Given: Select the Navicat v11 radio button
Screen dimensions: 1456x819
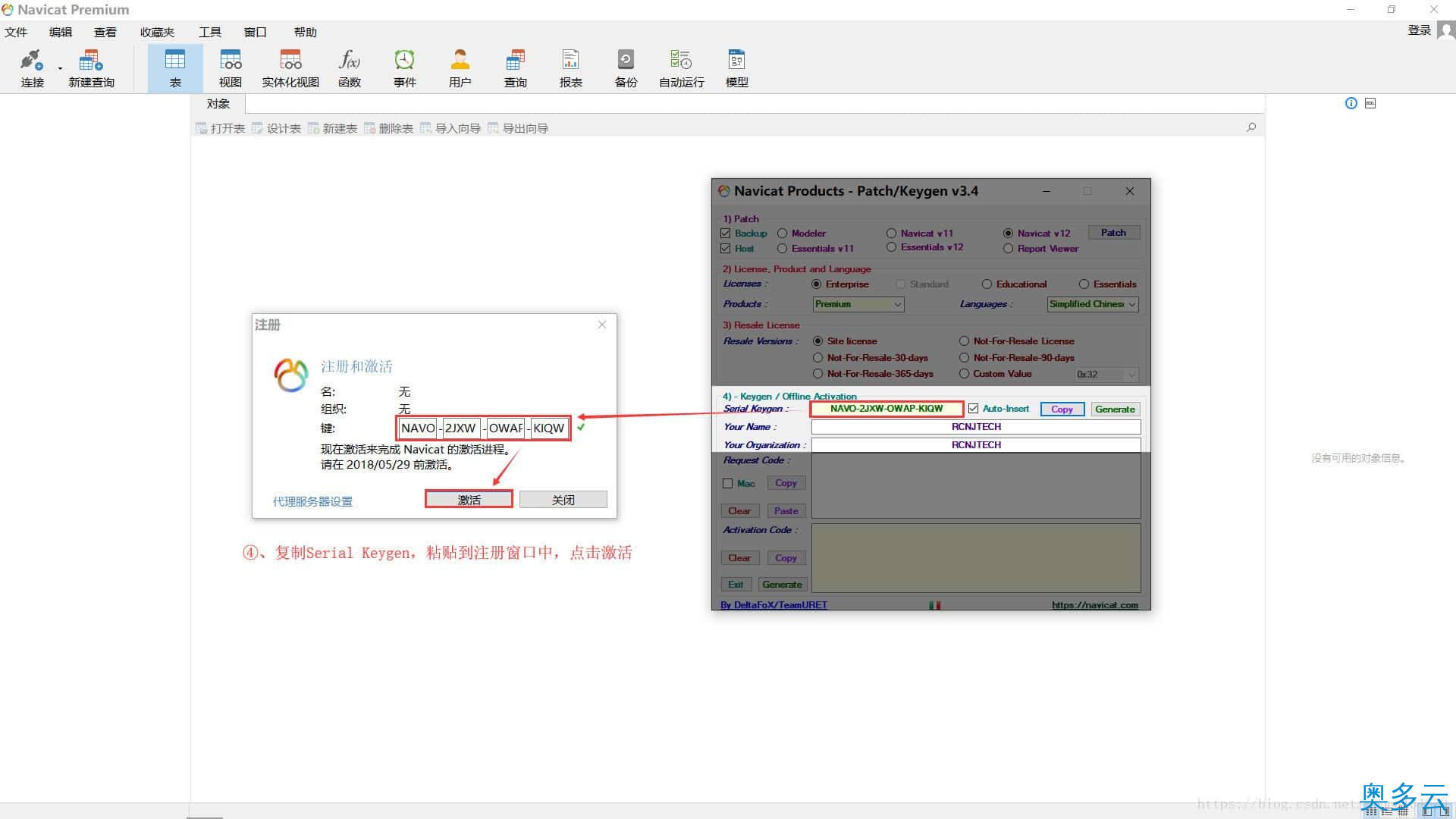Looking at the screenshot, I should point(891,234).
